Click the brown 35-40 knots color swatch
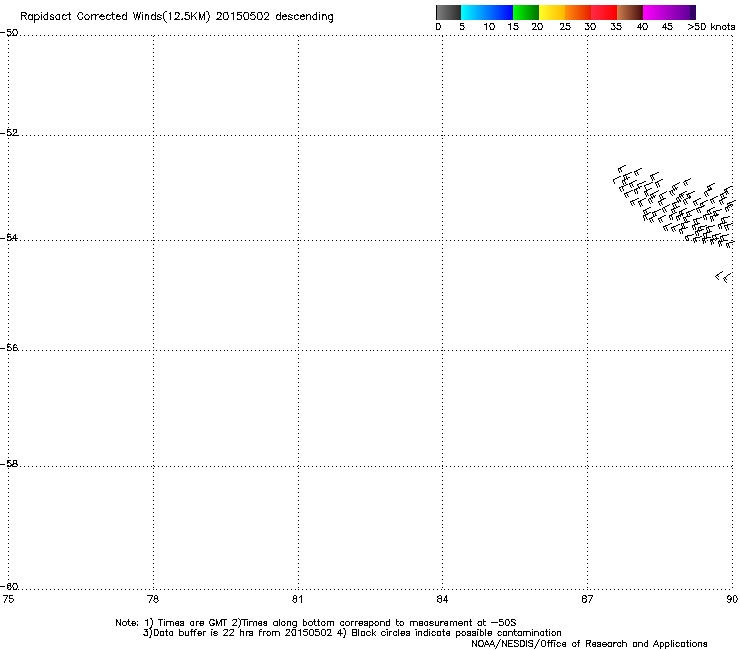 click(630, 12)
